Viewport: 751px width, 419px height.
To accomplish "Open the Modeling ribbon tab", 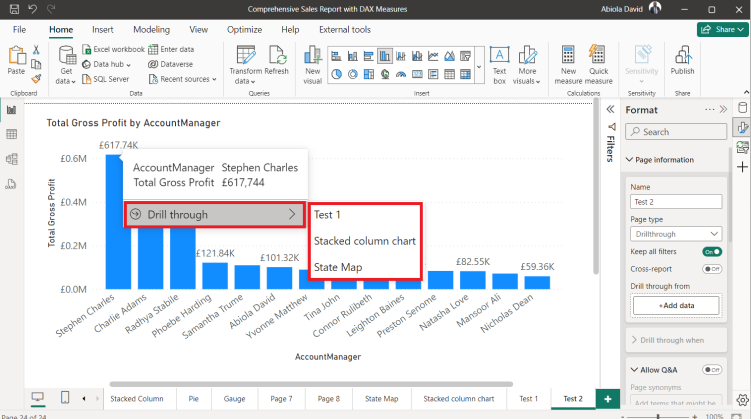I will (151, 30).
